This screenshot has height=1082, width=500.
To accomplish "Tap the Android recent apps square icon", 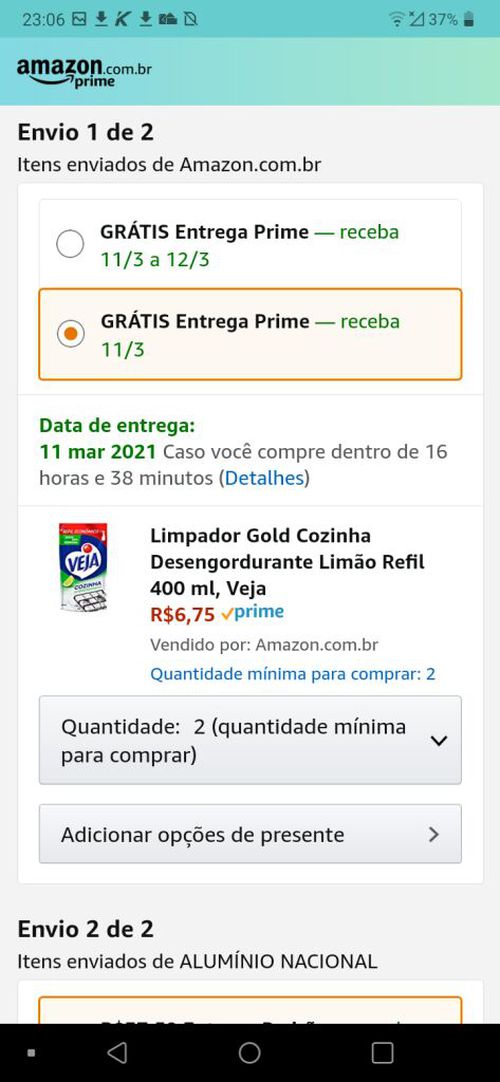I will click(x=381, y=1052).
